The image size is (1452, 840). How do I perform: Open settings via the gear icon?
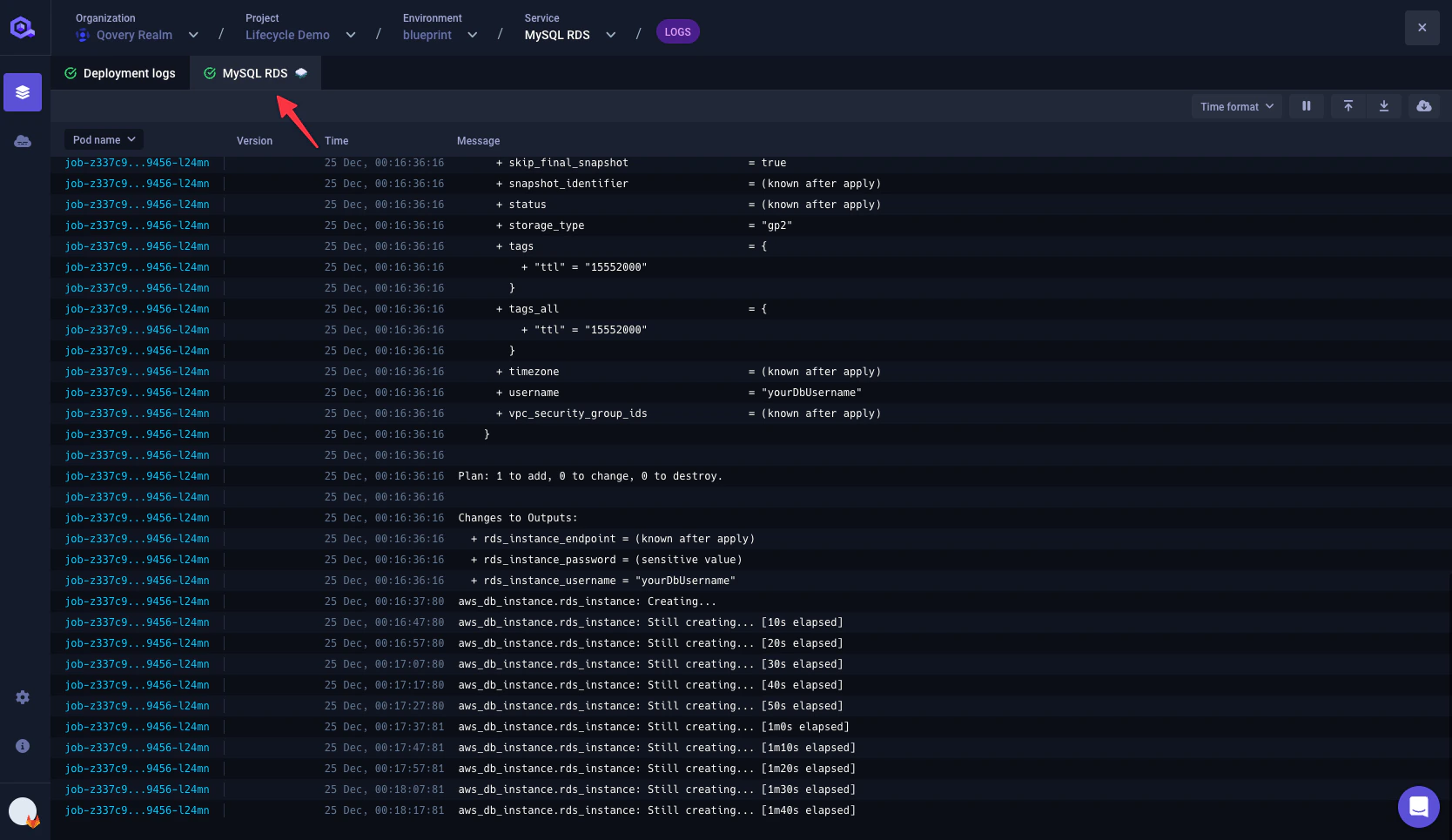tap(23, 697)
